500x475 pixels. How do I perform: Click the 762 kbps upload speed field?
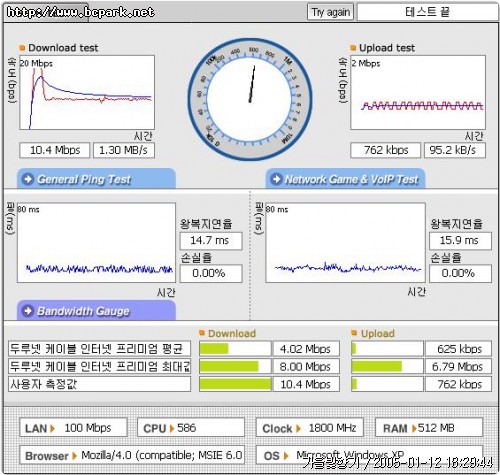tap(386, 150)
